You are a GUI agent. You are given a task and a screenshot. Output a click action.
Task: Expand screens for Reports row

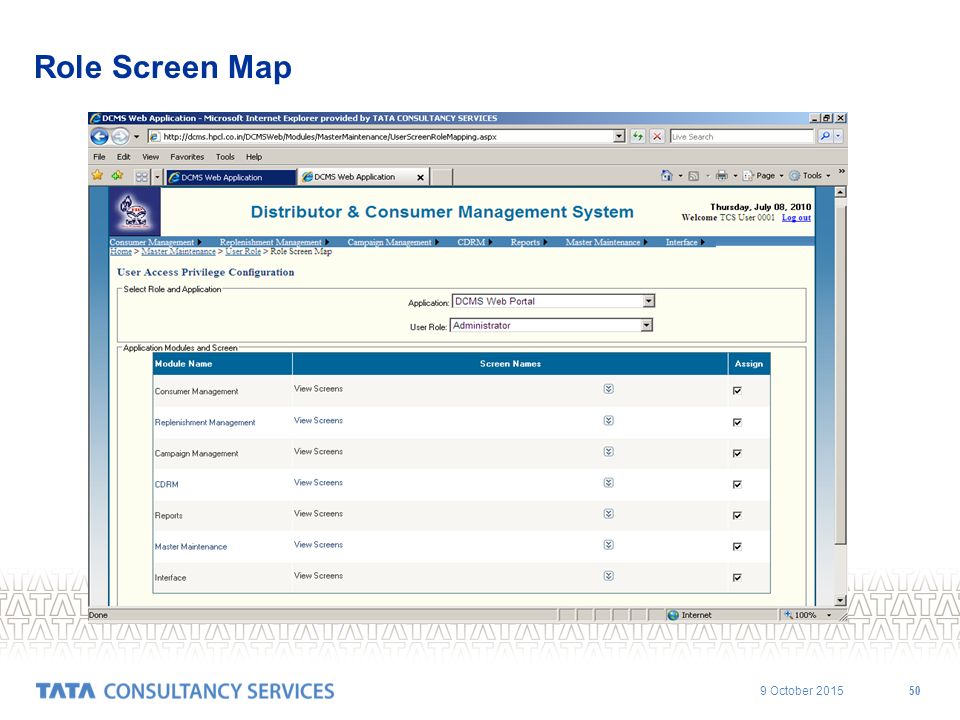(x=609, y=514)
